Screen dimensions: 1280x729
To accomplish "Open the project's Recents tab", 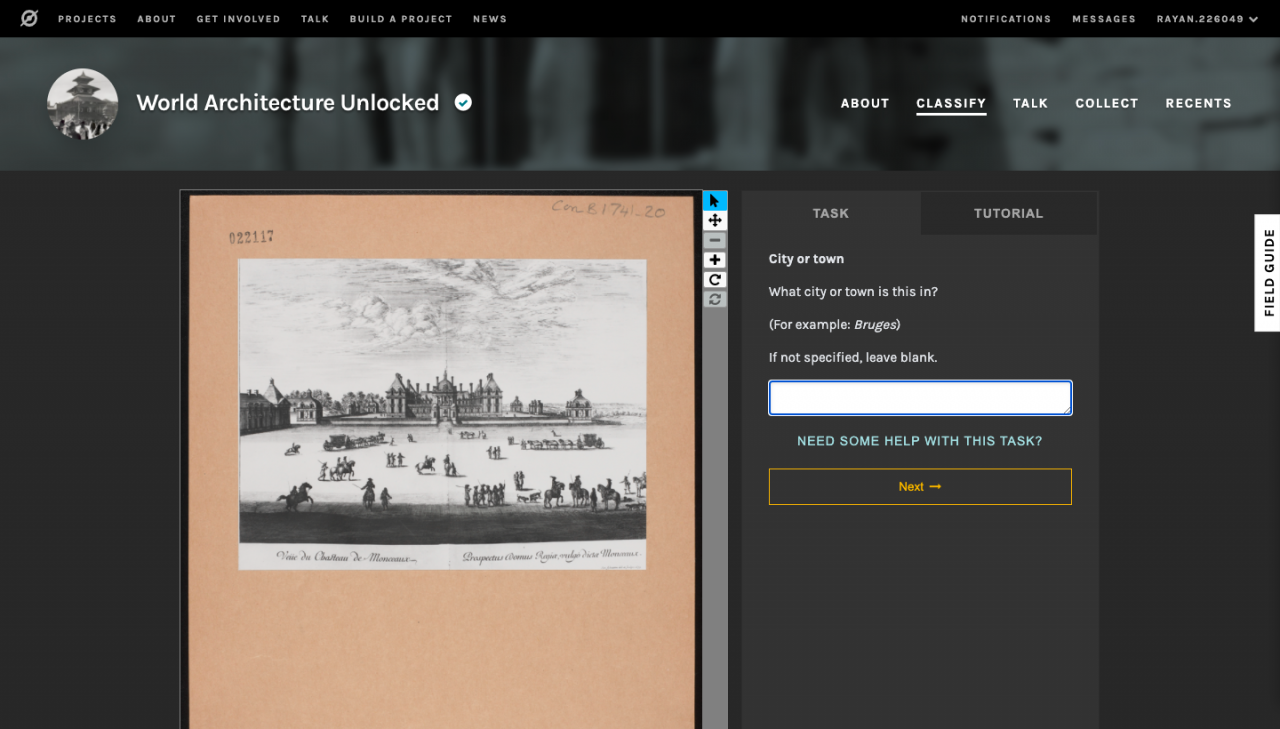I will [x=1198, y=103].
